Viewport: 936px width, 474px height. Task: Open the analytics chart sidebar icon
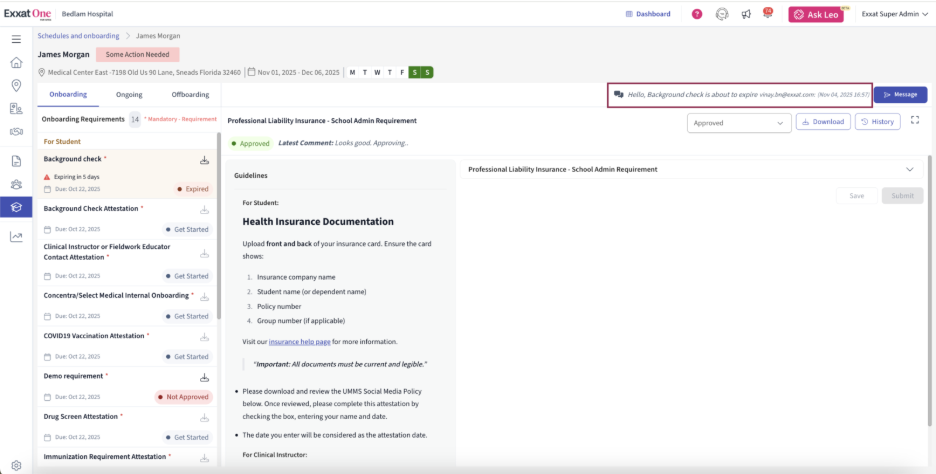pyautogui.click(x=16, y=237)
